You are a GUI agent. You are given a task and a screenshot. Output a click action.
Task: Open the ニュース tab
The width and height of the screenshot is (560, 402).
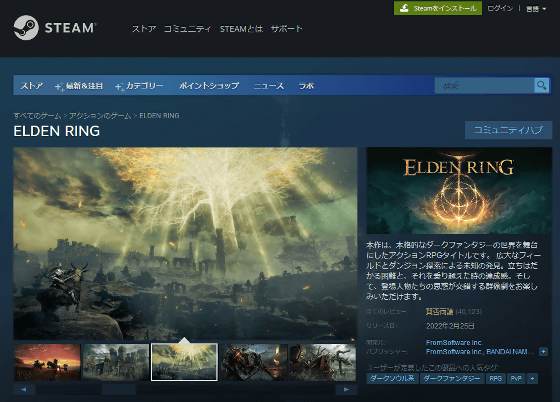tap(269, 86)
